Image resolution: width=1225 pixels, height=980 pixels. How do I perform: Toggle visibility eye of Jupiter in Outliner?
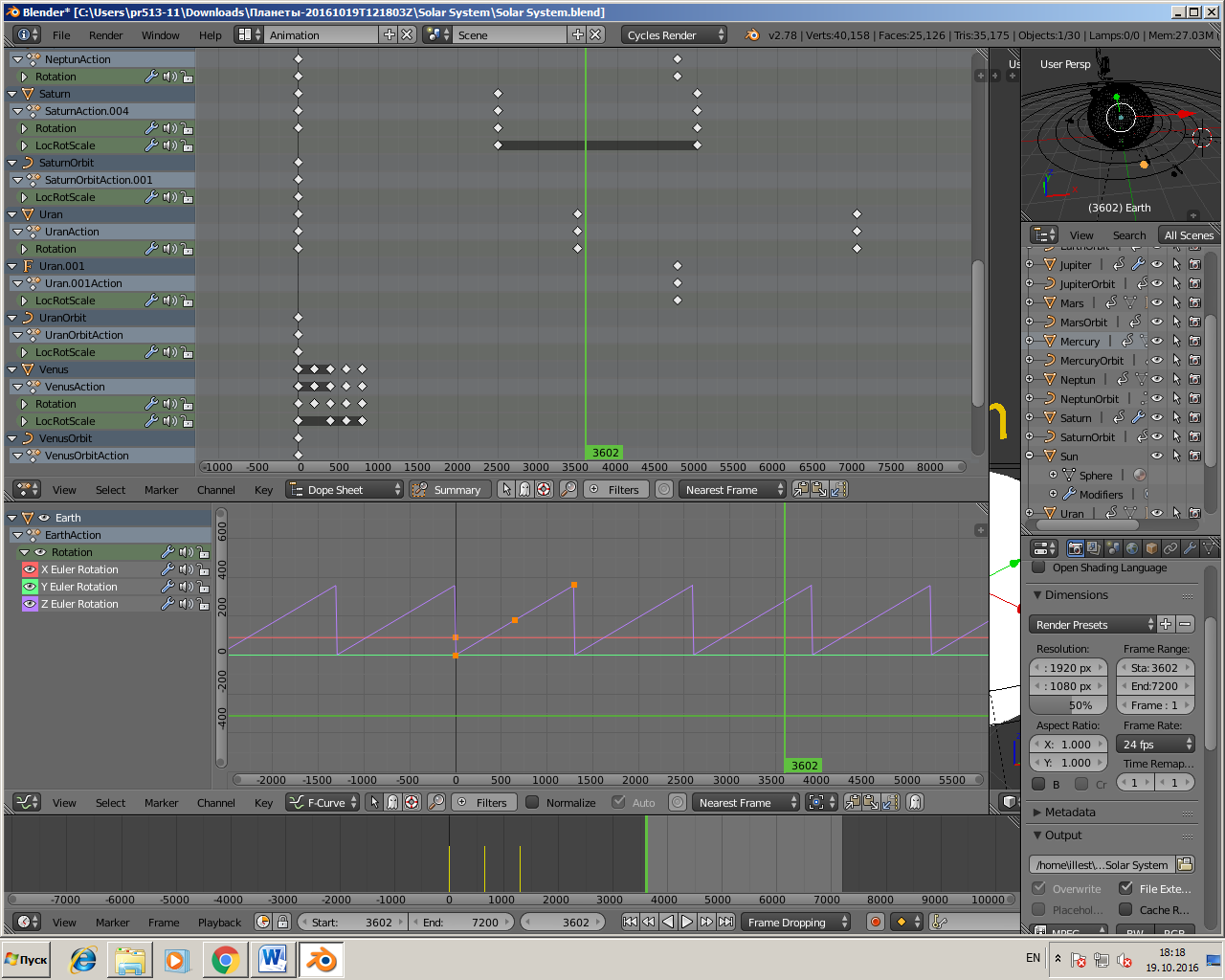point(1157,264)
